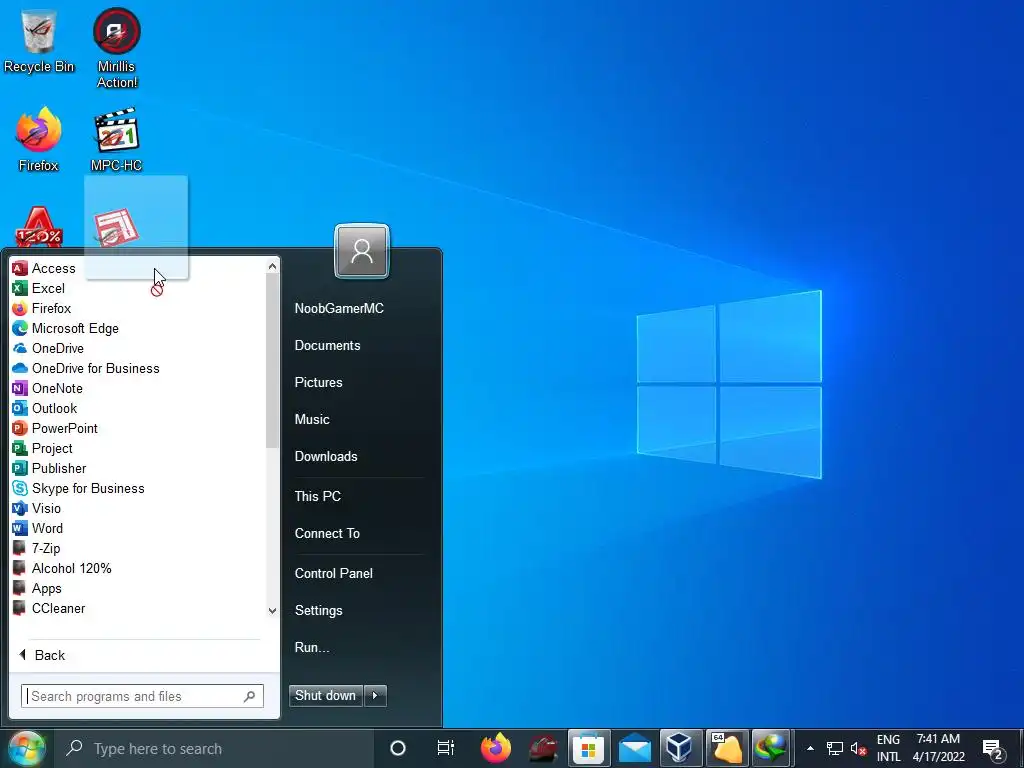Viewport: 1024px width, 768px height.
Task: Click the magnifier icon in start menu search
Action: tap(249, 696)
